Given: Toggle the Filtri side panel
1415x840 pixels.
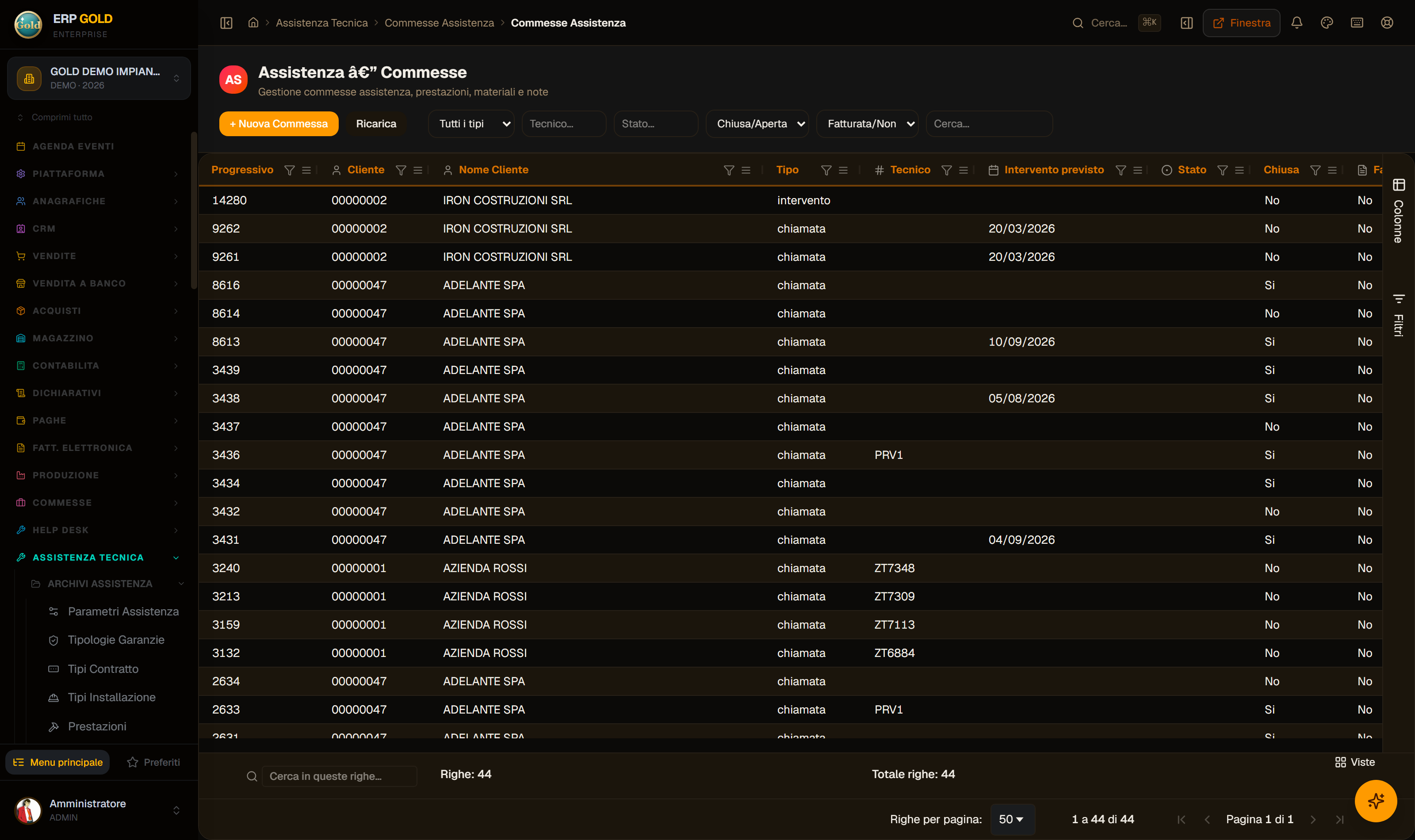Looking at the screenshot, I should 1399,315.
